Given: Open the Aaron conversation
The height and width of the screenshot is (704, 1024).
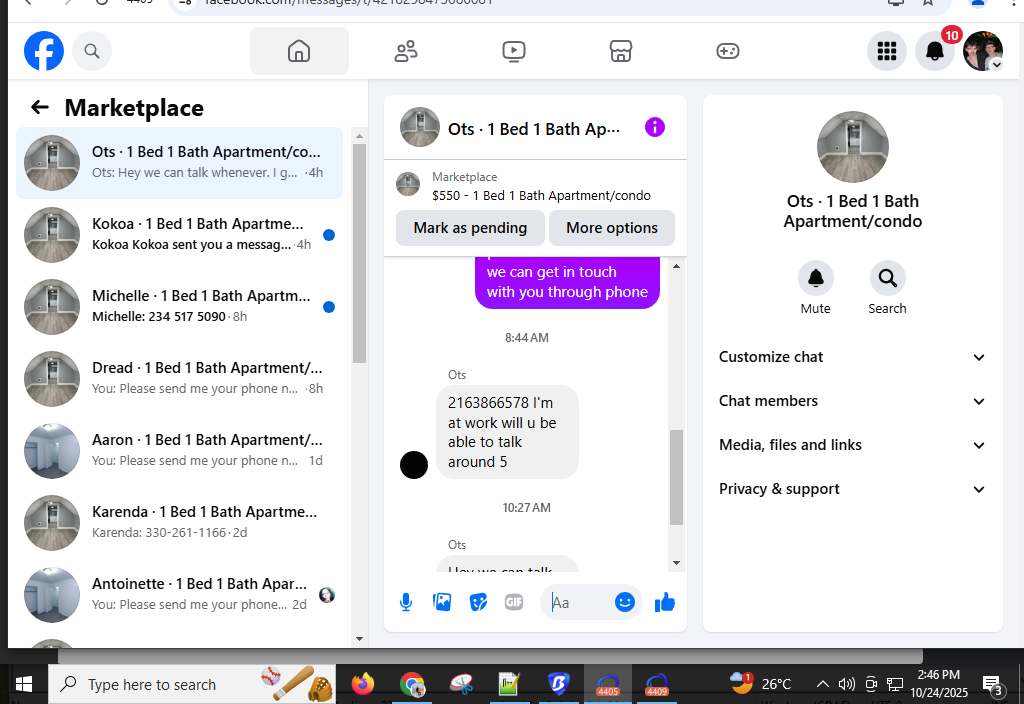Looking at the screenshot, I should (x=180, y=451).
